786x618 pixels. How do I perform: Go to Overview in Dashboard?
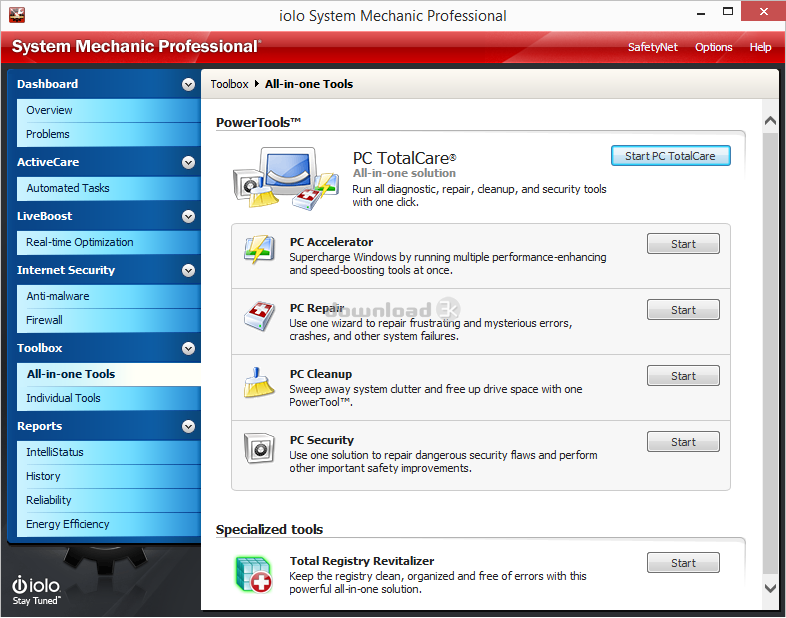coord(109,110)
